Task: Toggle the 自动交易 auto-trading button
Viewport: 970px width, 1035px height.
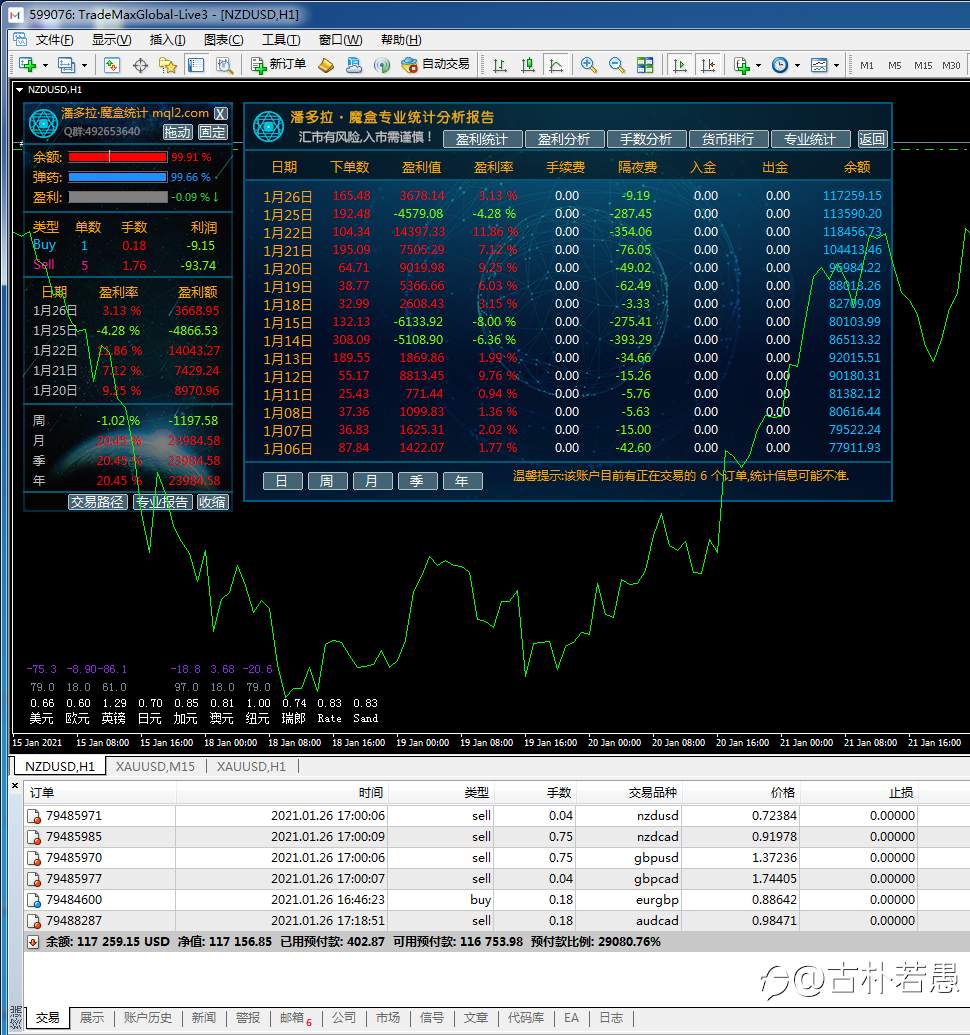Action: [x=436, y=65]
